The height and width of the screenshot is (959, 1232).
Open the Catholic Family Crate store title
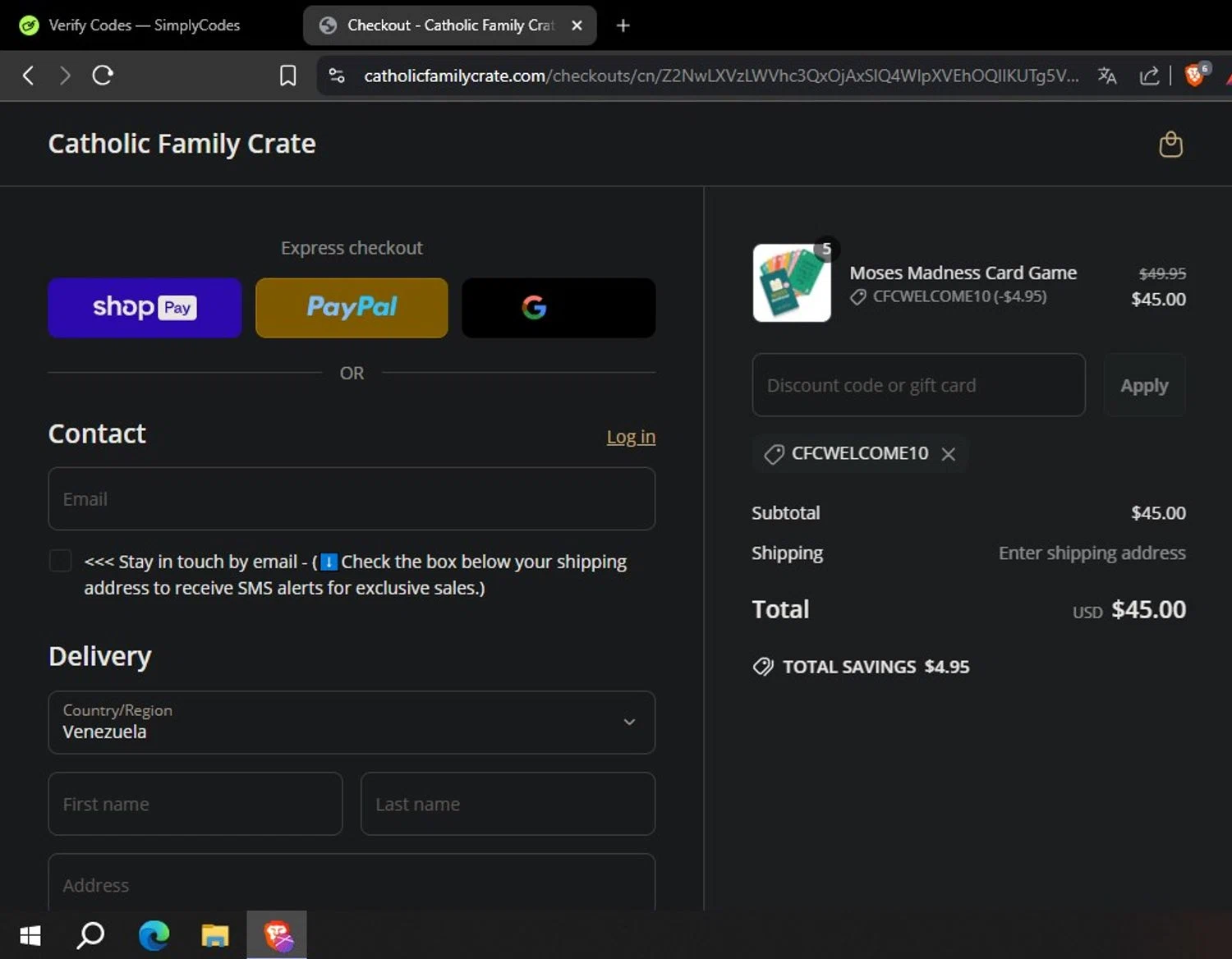pyautogui.click(x=182, y=144)
